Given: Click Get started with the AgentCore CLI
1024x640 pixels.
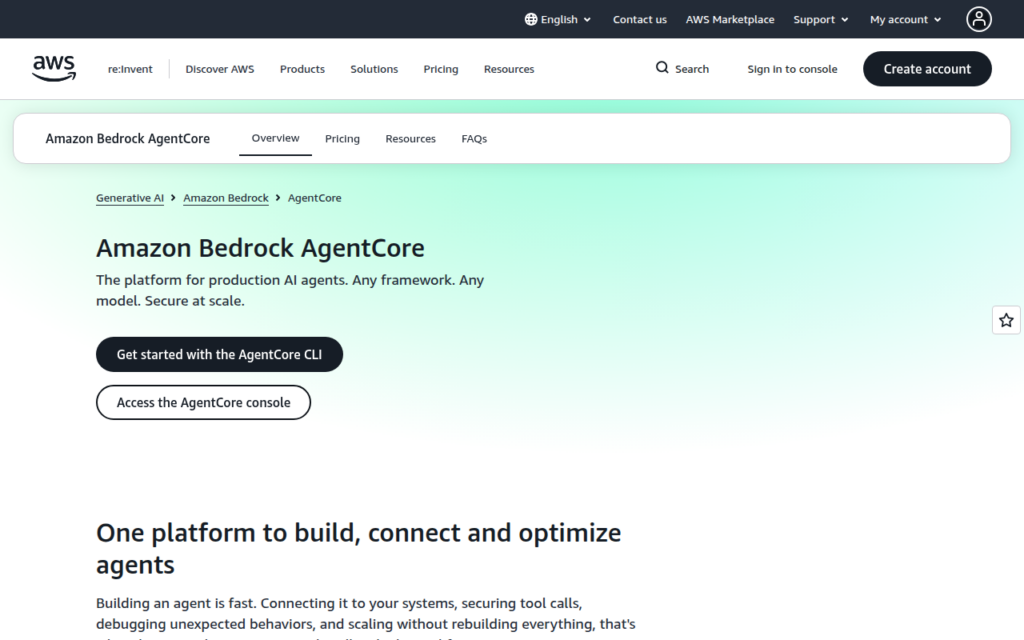Looking at the screenshot, I should click(x=219, y=355).
